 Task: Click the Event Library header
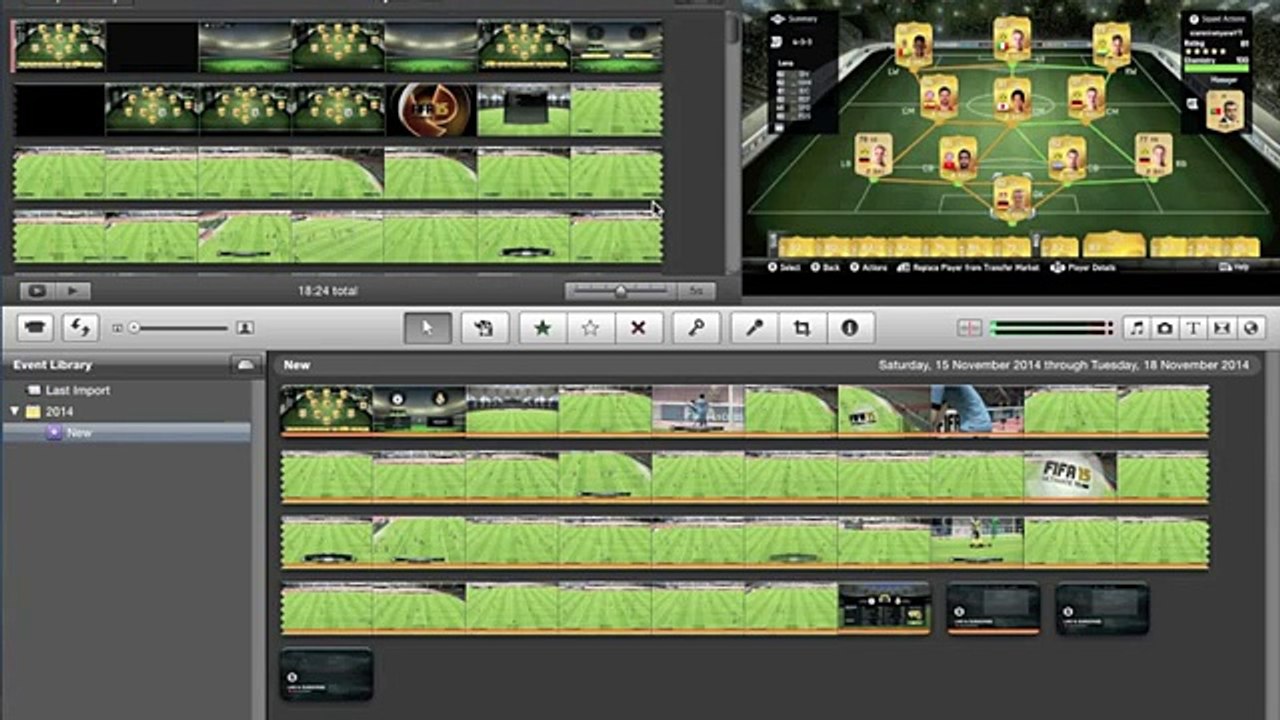click(x=52, y=365)
